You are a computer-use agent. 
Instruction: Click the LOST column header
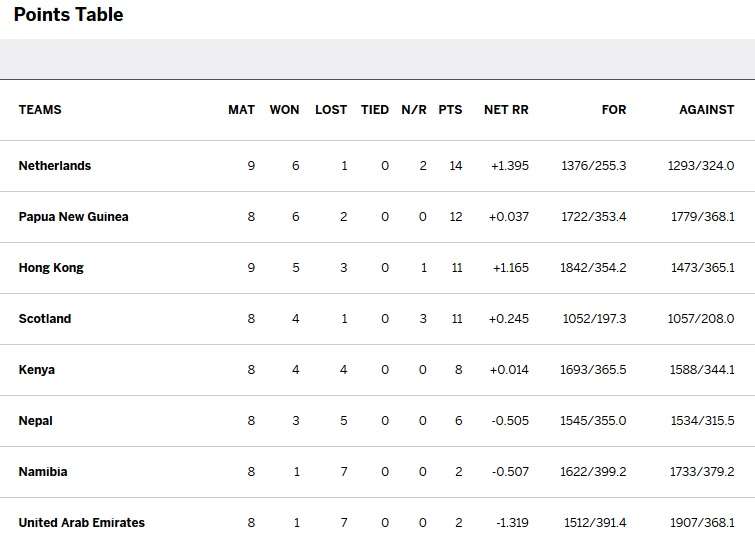tap(331, 110)
